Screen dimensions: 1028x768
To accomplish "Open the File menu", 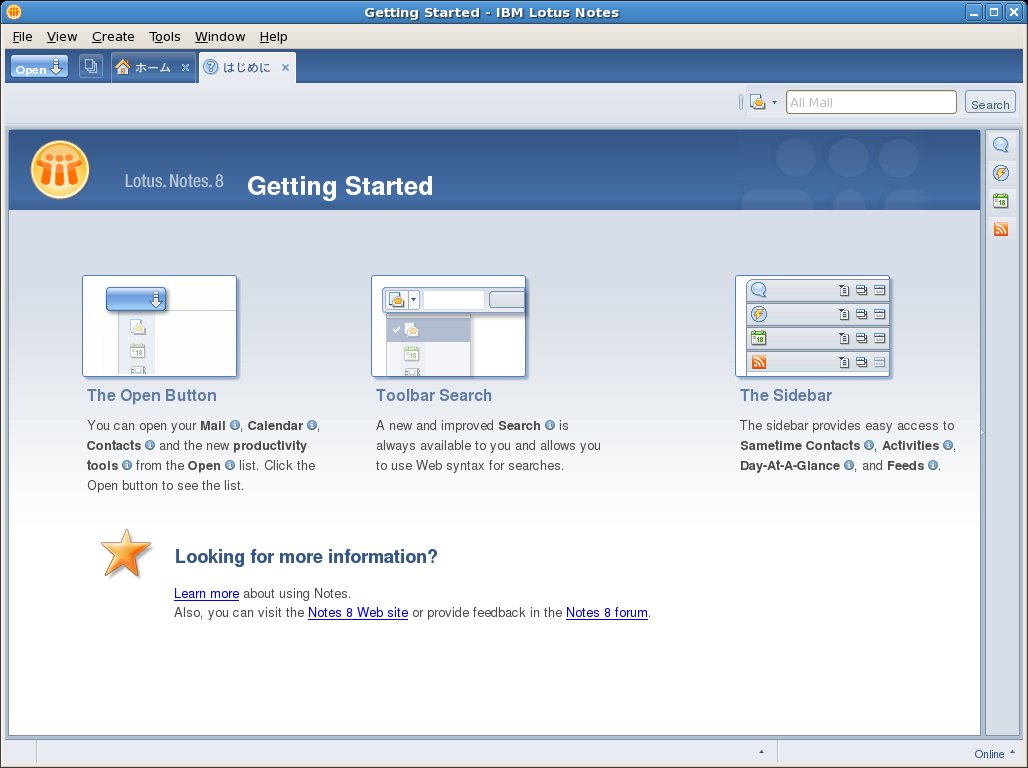I will coord(22,37).
